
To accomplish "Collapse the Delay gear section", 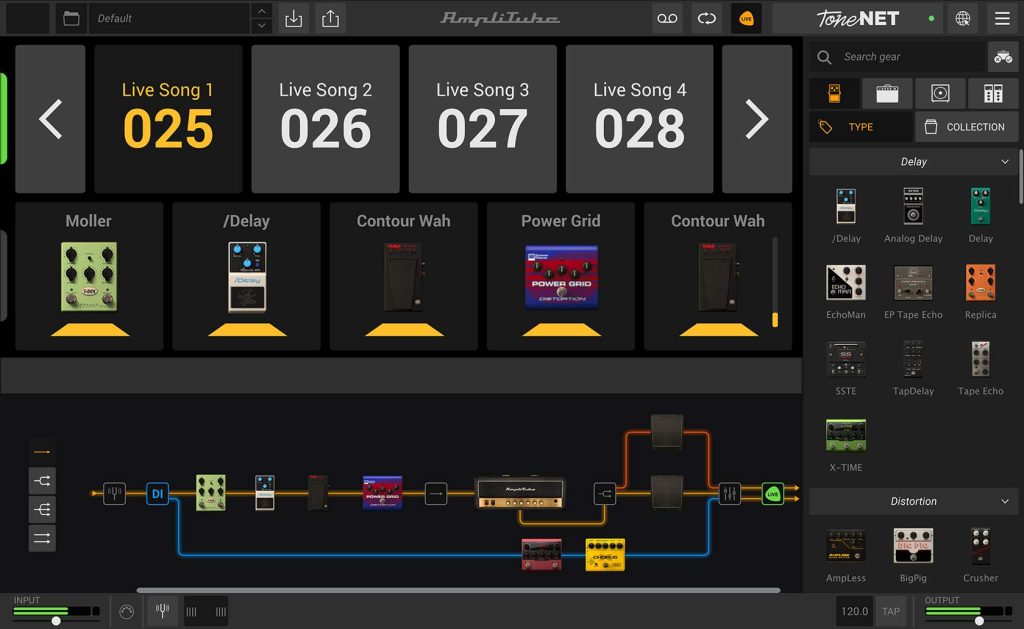I will coord(1005,162).
